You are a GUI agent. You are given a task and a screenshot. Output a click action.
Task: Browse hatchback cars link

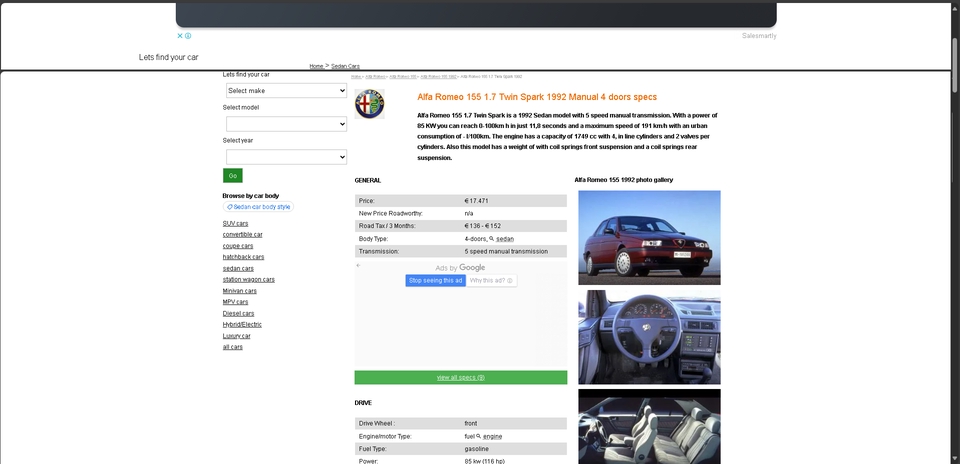pyautogui.click(x=243, y=257)
